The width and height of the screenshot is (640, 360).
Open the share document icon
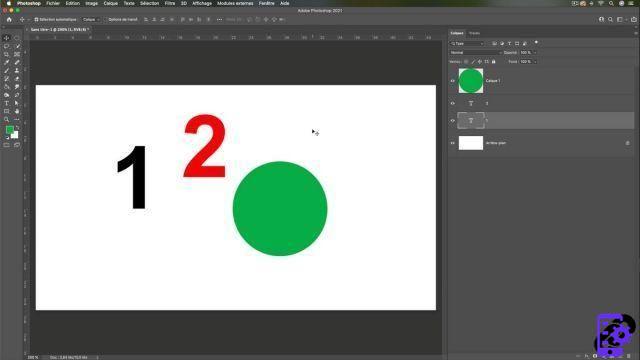tap(634, 19)
